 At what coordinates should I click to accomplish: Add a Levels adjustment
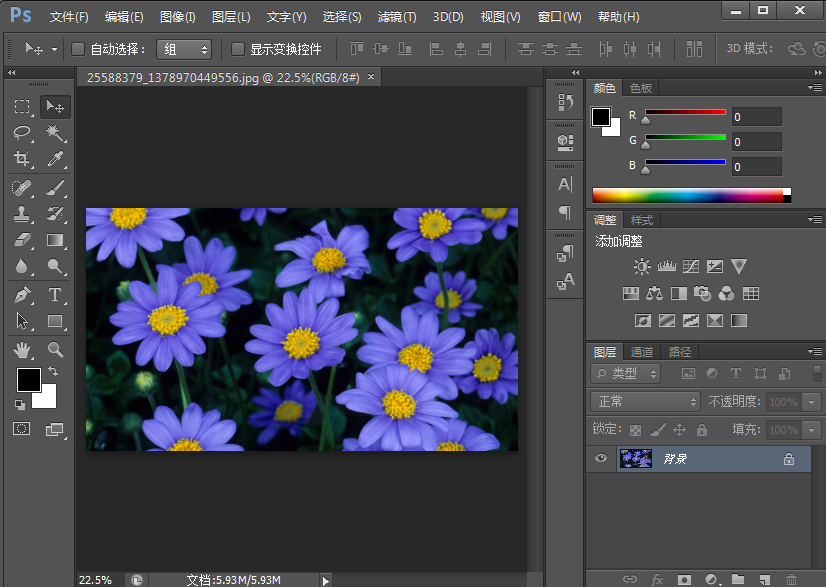pyautogui.click(x=666, y=267)
